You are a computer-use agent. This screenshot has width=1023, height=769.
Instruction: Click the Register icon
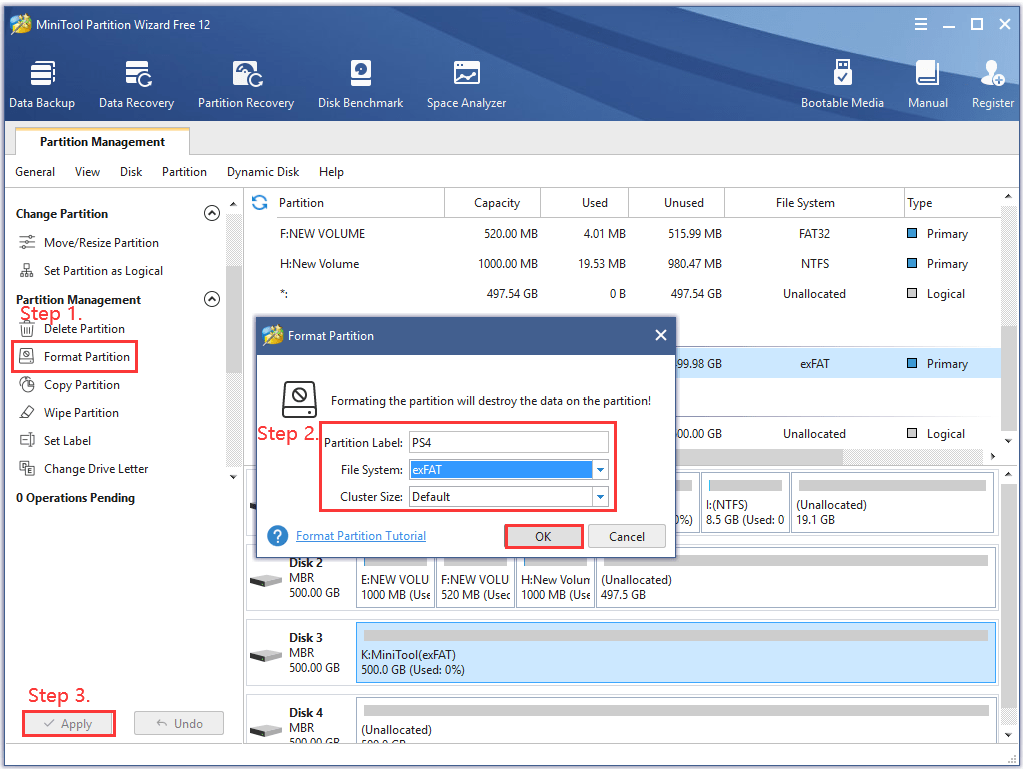[x=992, y=84]
